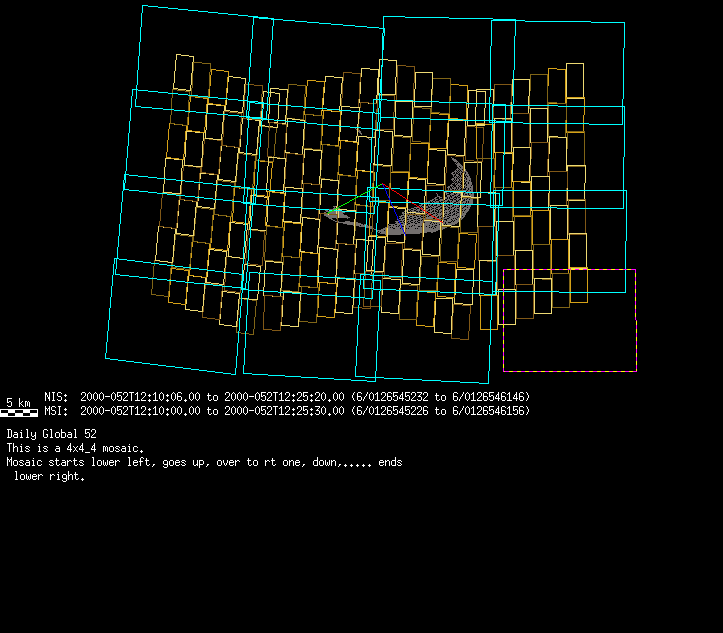Screen dimensions: 723x633
Task: Select the MSI row label
Action: click(56, 411)
